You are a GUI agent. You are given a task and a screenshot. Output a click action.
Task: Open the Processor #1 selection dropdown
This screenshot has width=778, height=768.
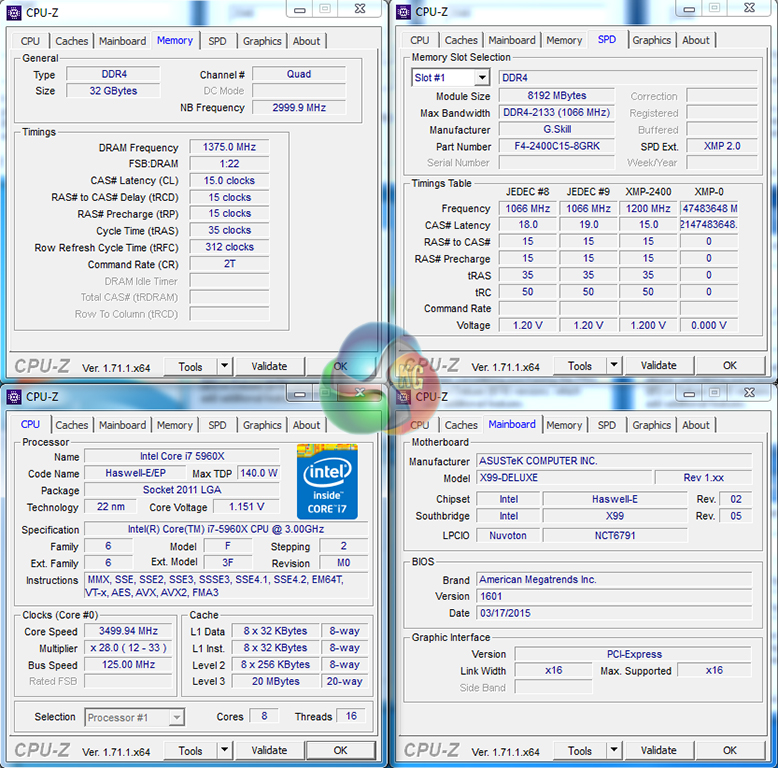134,717
